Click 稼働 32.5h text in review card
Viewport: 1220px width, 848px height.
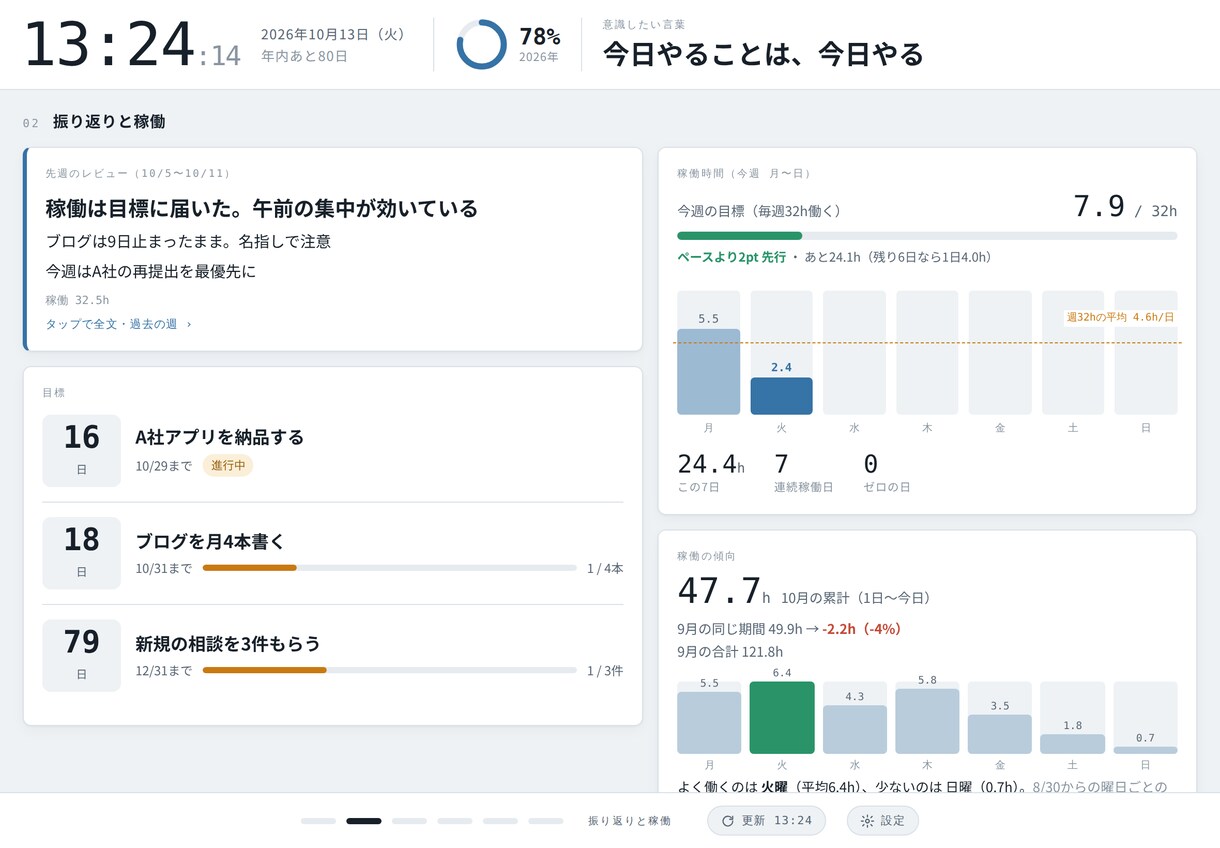pyautogui.click(x=77, y=299)
